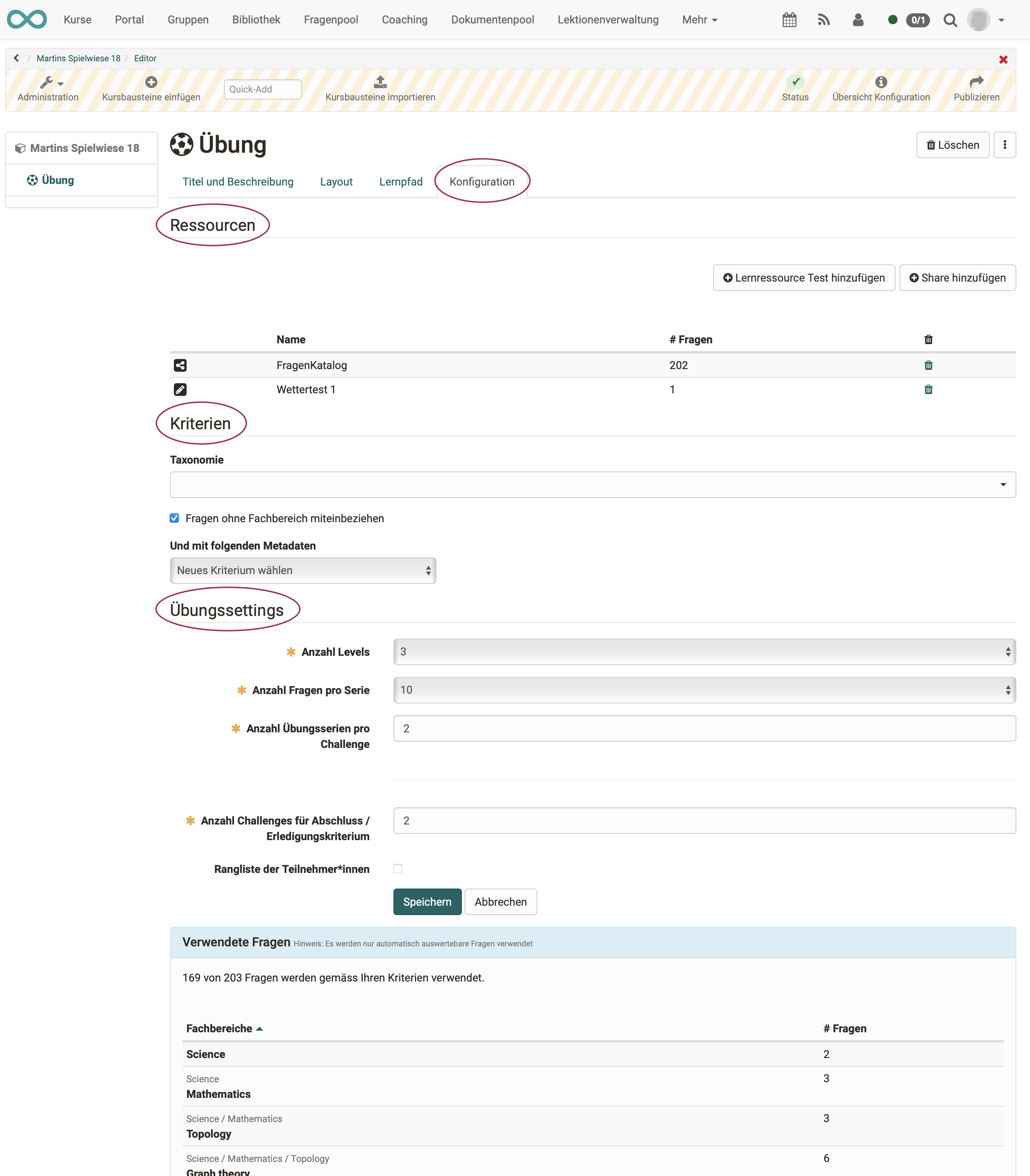
Task: Click the user avatar picture
Action: (978, 20)
